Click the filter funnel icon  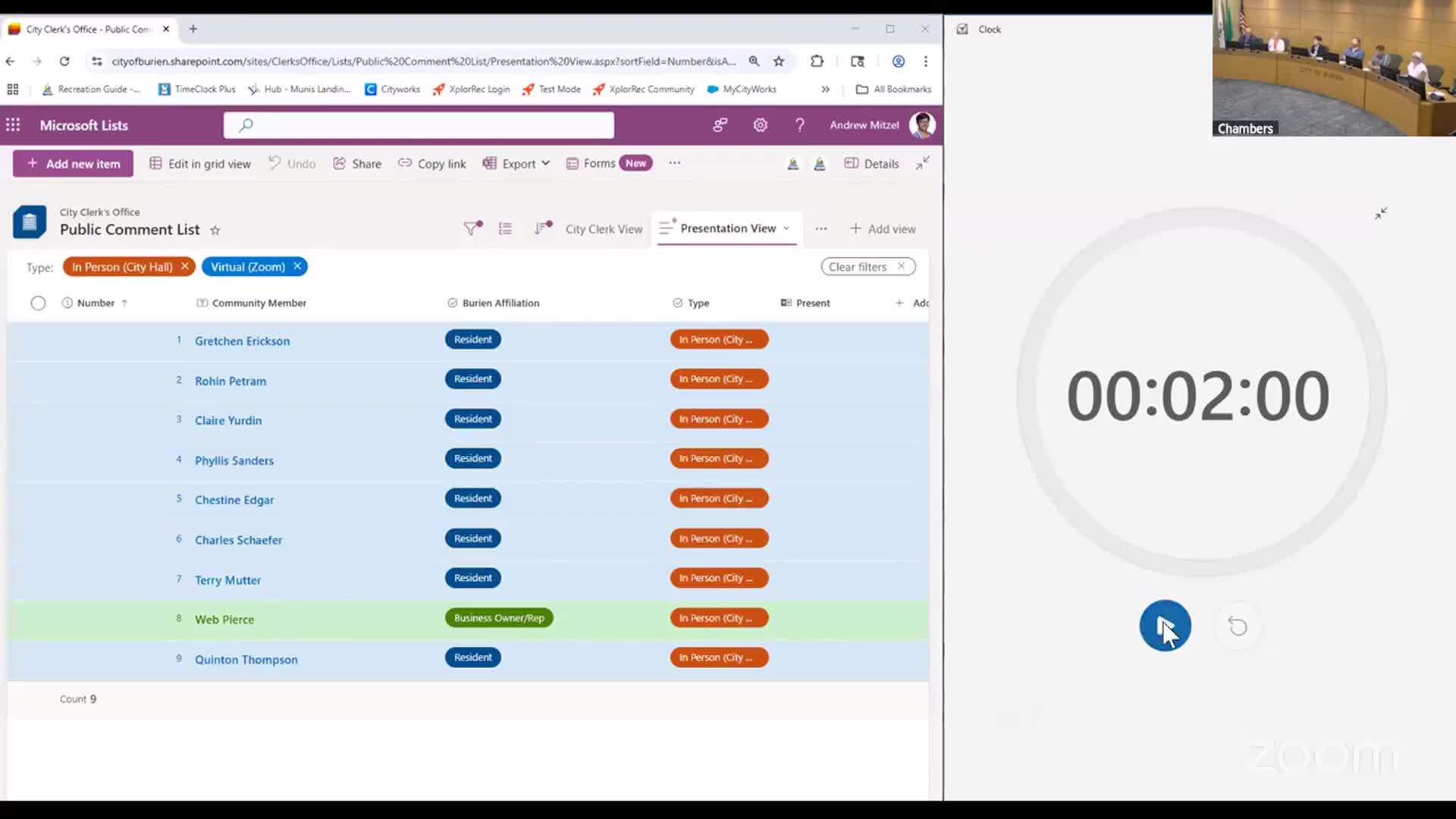[x=472, y=228]
